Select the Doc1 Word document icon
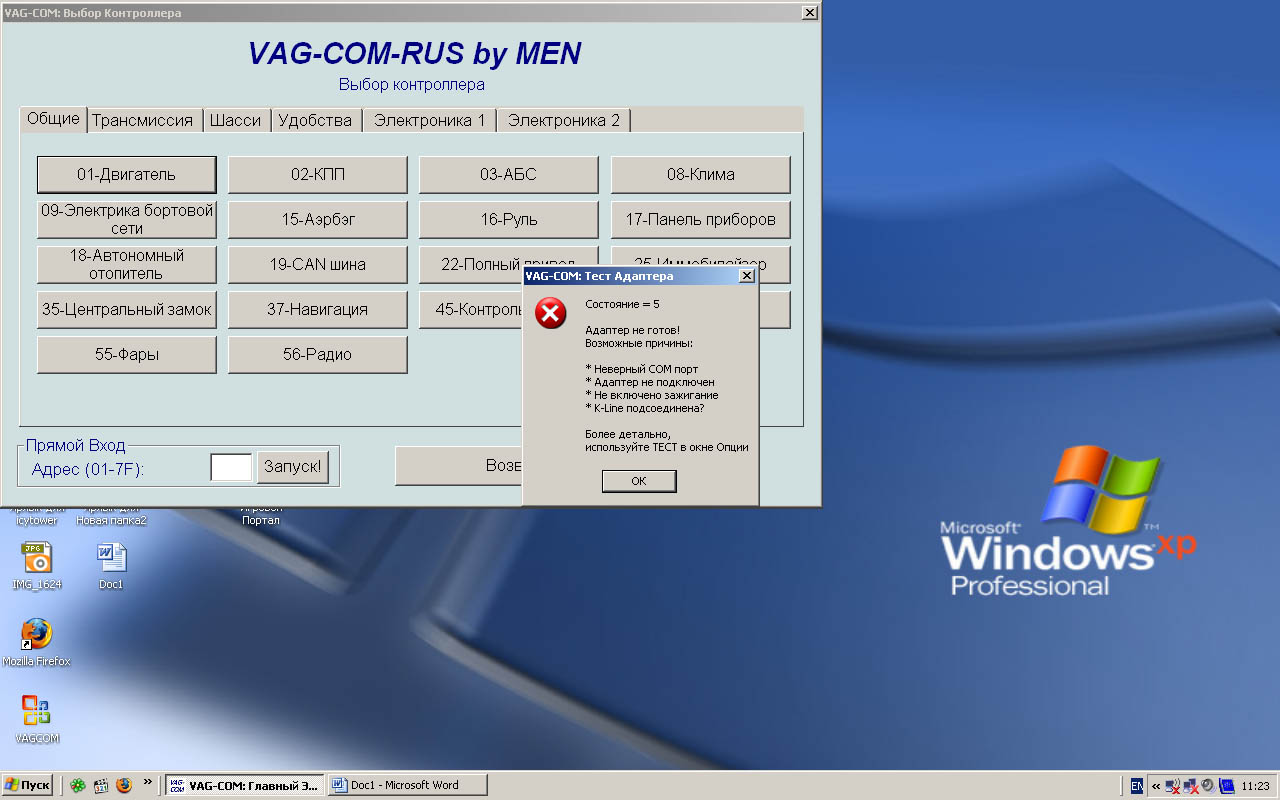The height and width of the screenshot is (800, 1280). pos(110,558)
